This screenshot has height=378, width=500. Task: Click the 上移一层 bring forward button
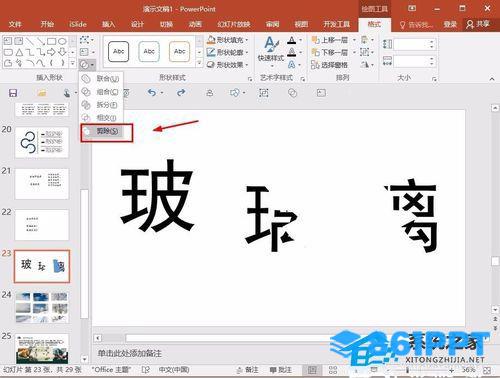pos(330,40)
